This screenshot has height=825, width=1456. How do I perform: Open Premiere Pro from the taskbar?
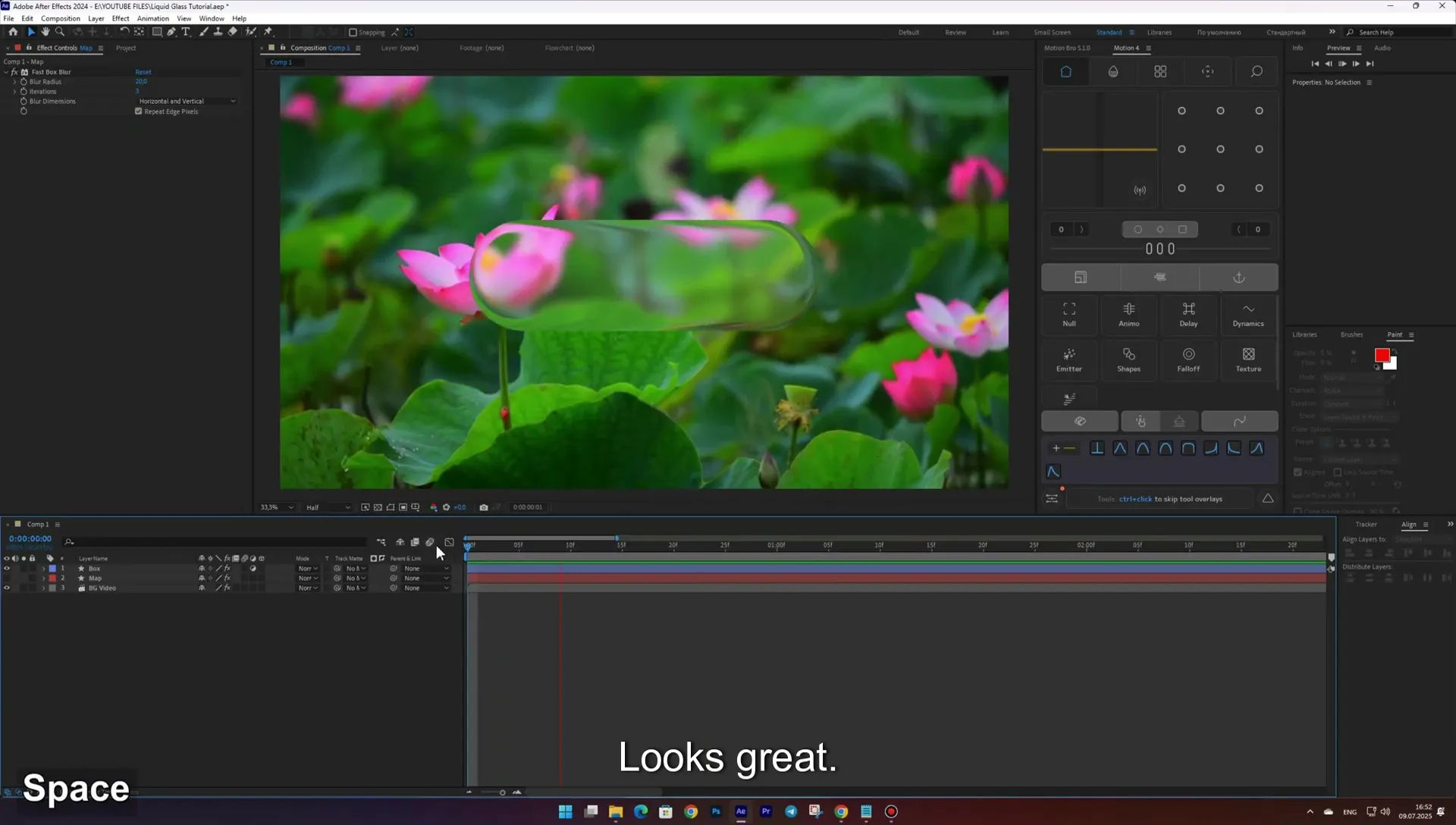pos(766,811)
